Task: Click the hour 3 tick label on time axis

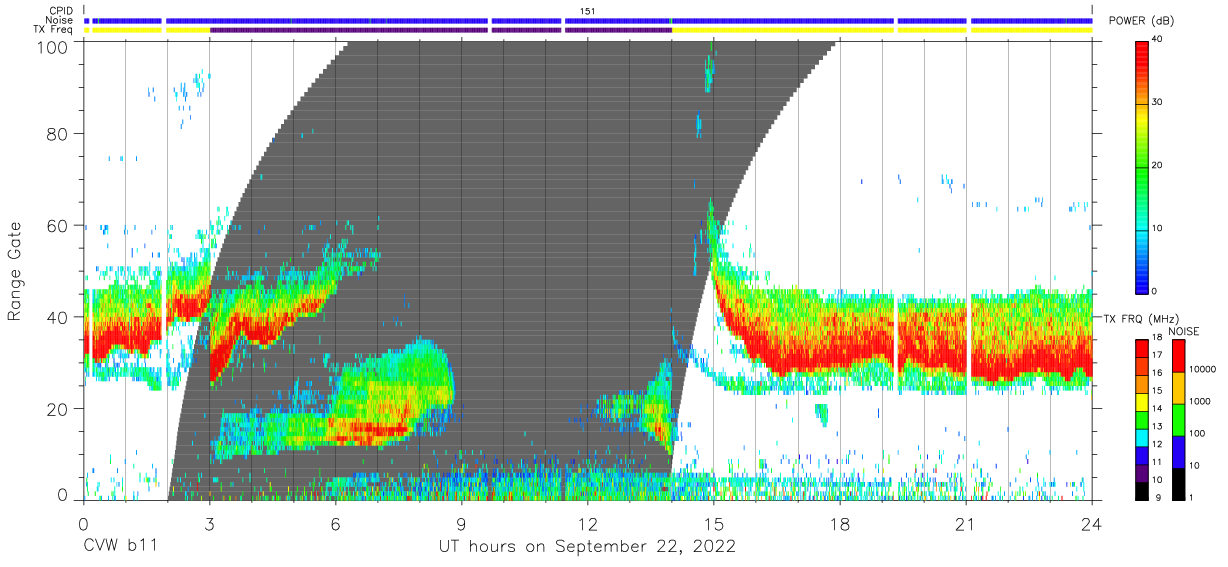Action: pos(209,523)
